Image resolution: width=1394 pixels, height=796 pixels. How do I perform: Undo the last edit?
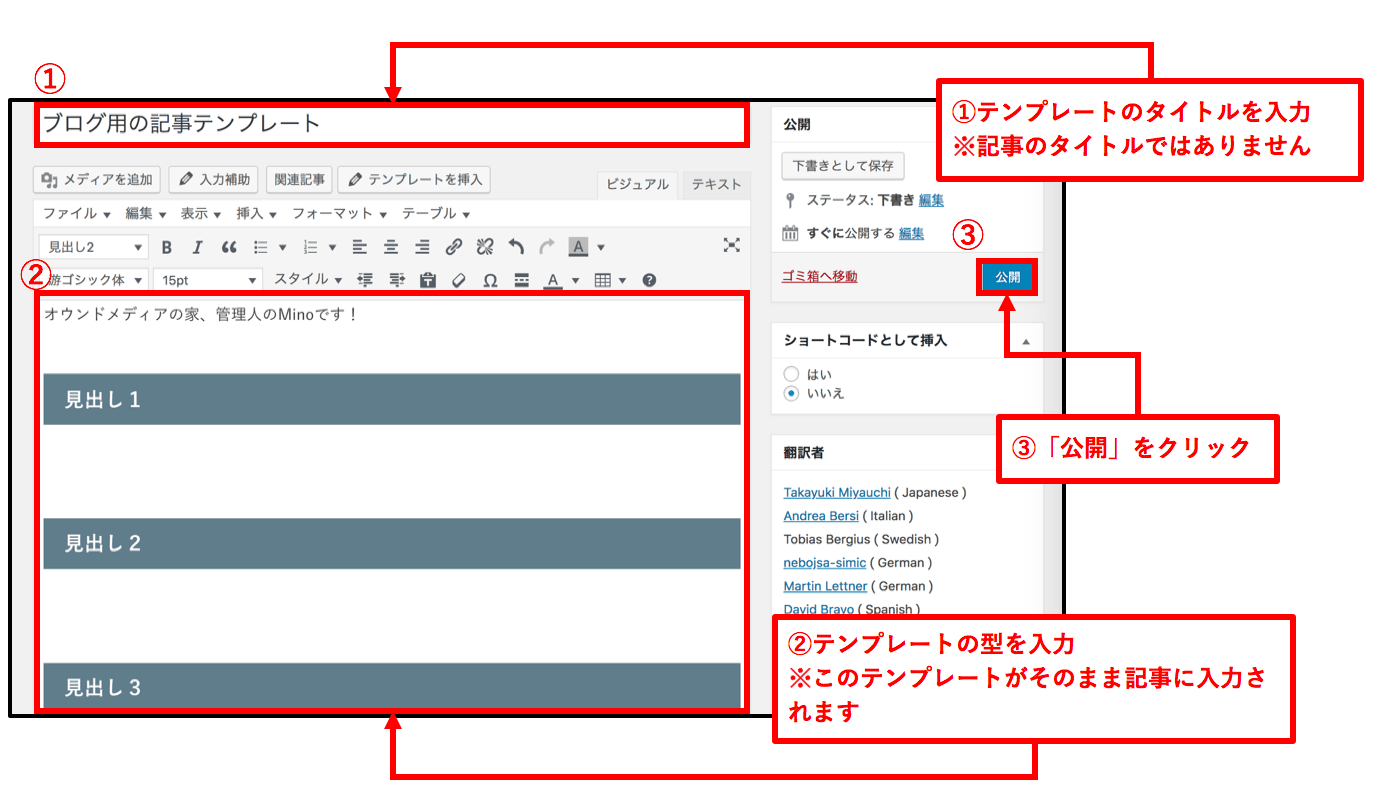516,247
